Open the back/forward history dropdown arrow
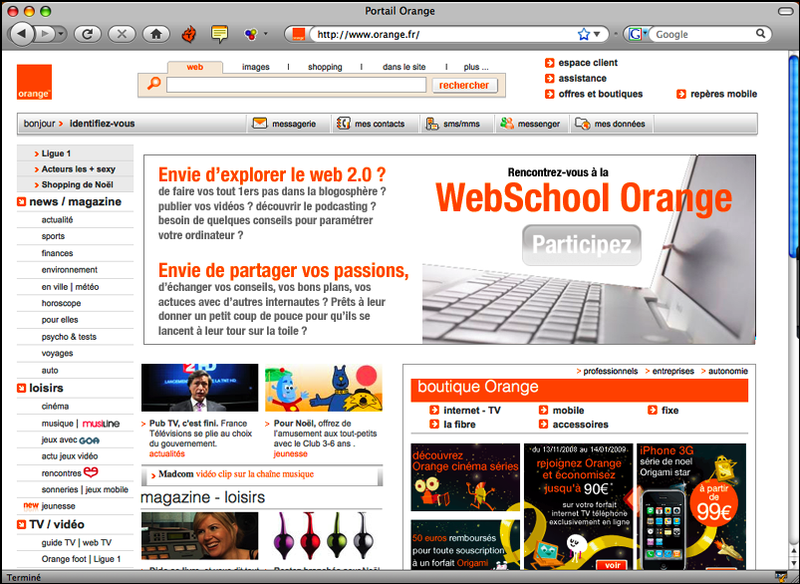The image size is (800, 584). [61, 34]
